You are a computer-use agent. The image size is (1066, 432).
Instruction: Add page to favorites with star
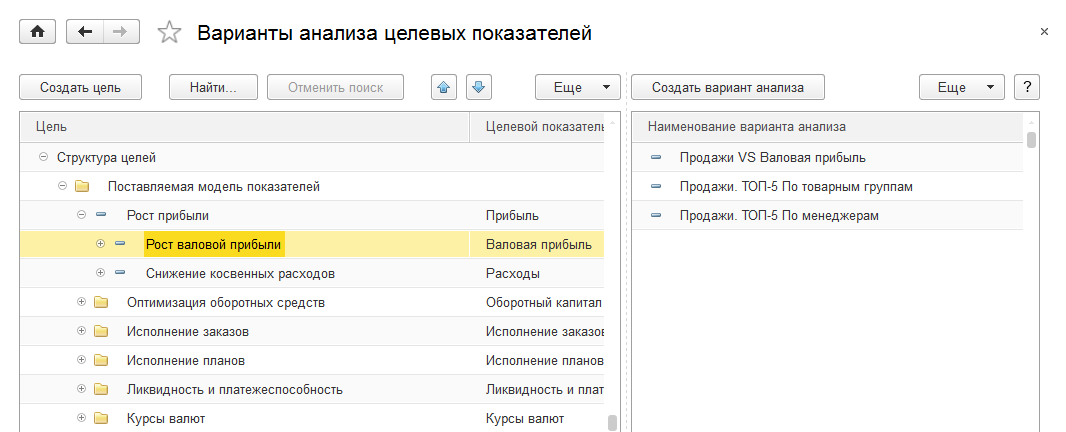pyautogui.click(x=170, y=33)
